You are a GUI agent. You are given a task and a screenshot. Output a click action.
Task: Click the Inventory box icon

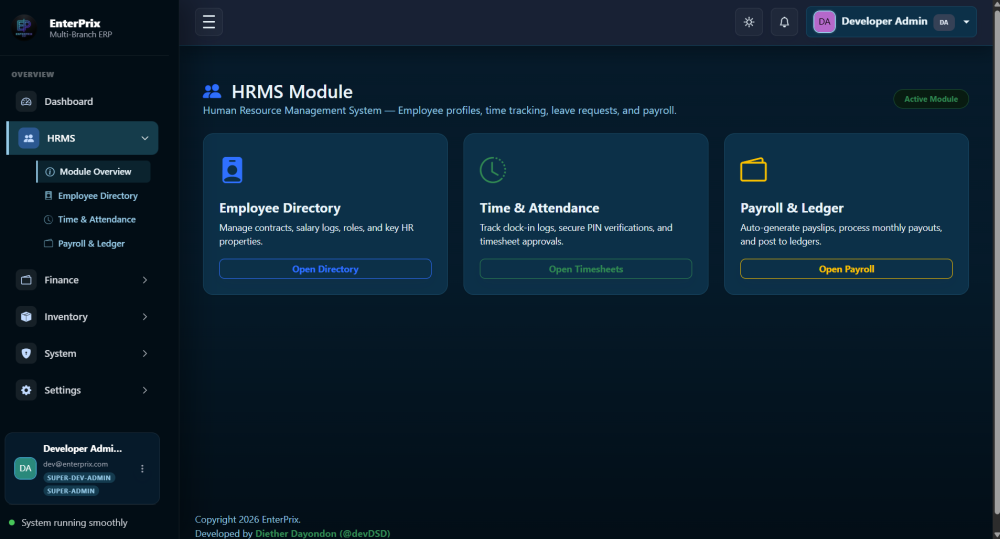[26, 316]
